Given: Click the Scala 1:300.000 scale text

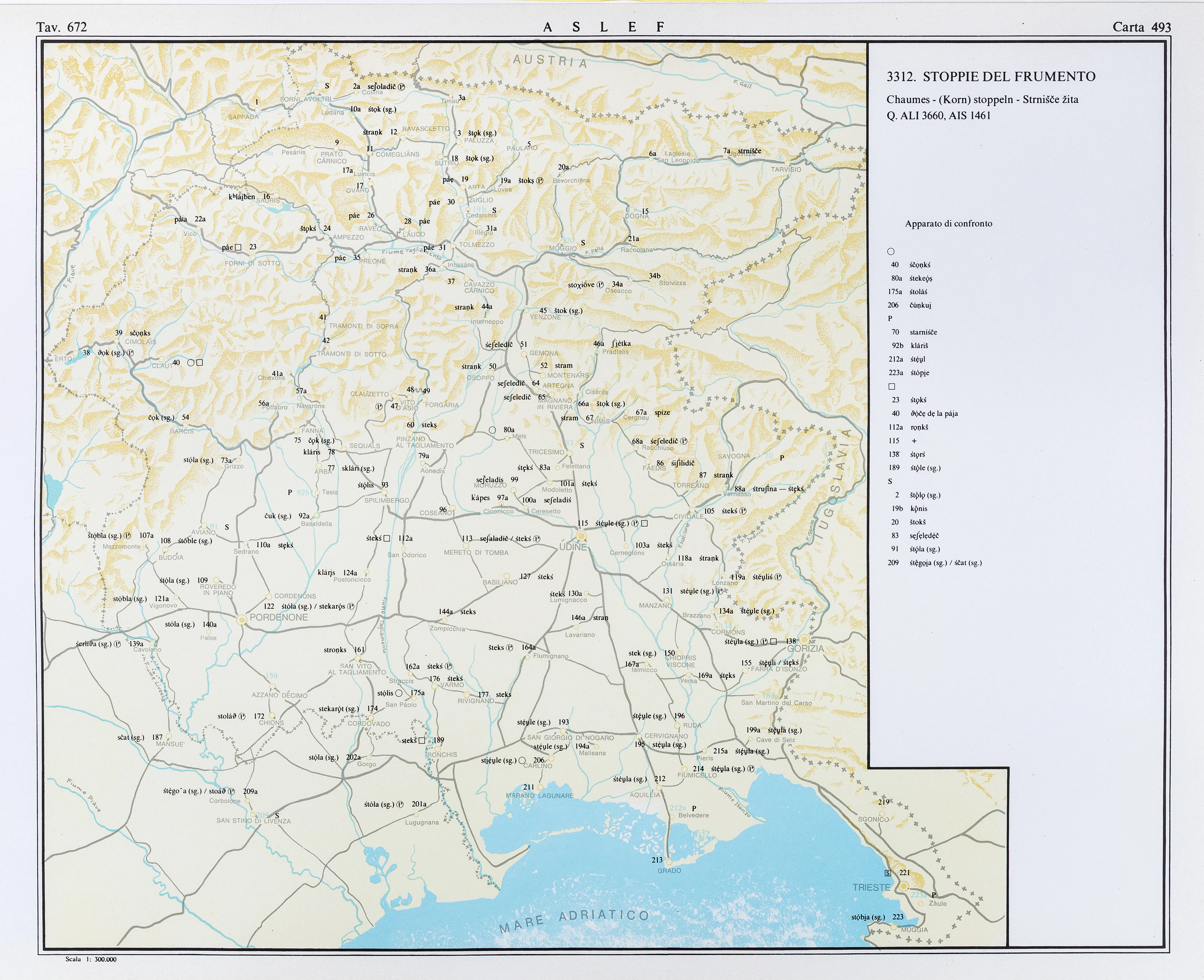Looking at the screenshot, I should tap(91, 959).
